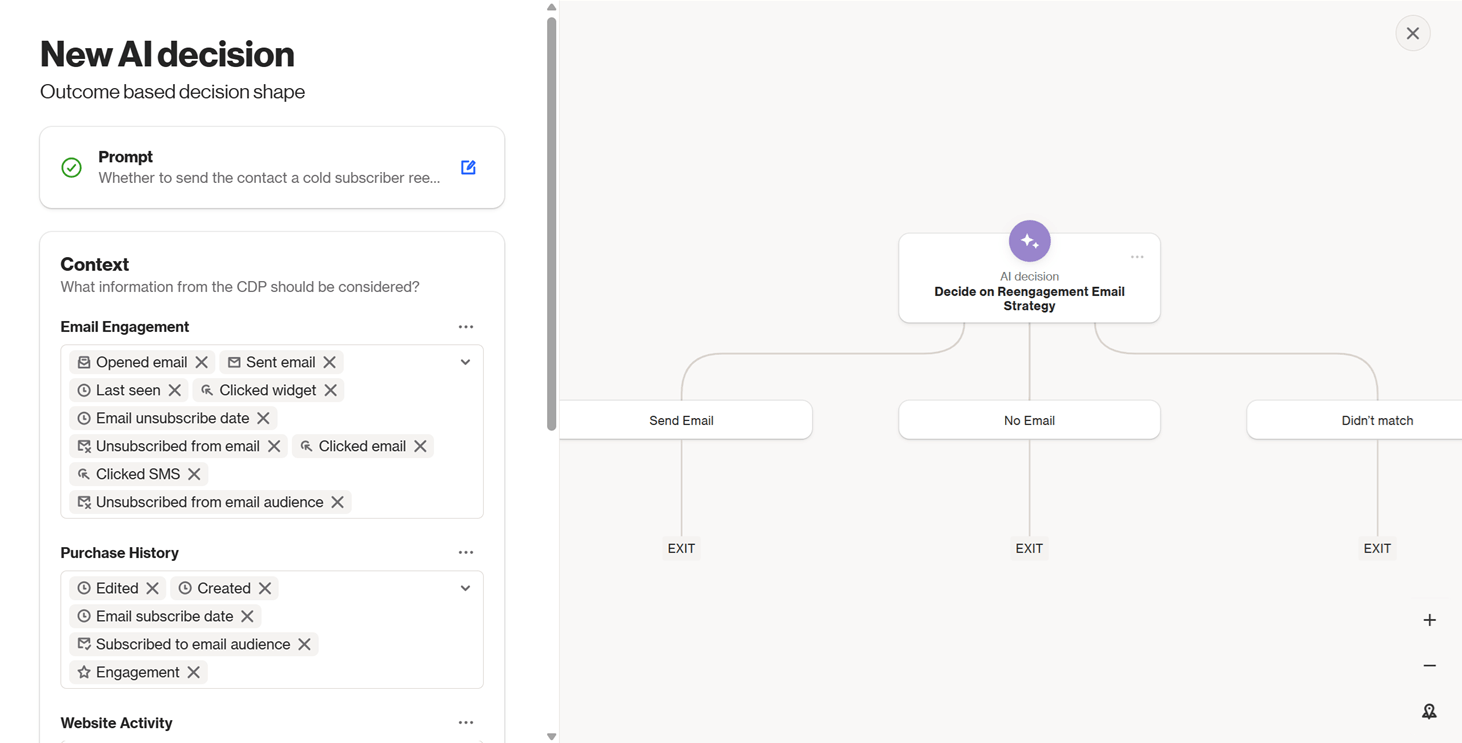
Task: Click the Clicked widget tag label
Action: click(x=267, y=390)
